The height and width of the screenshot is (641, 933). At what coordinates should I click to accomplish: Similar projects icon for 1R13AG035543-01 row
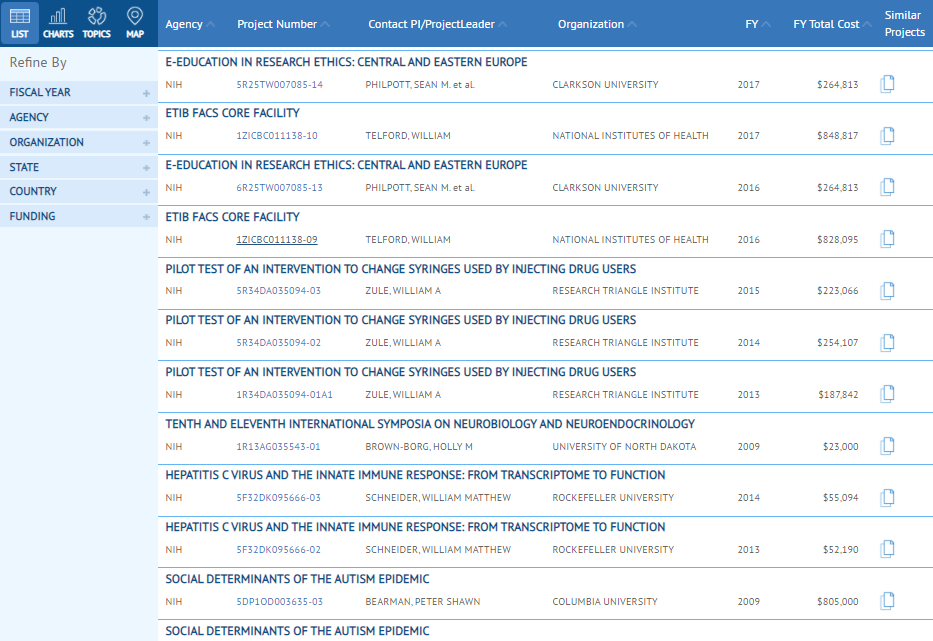[x=887, y=446]
